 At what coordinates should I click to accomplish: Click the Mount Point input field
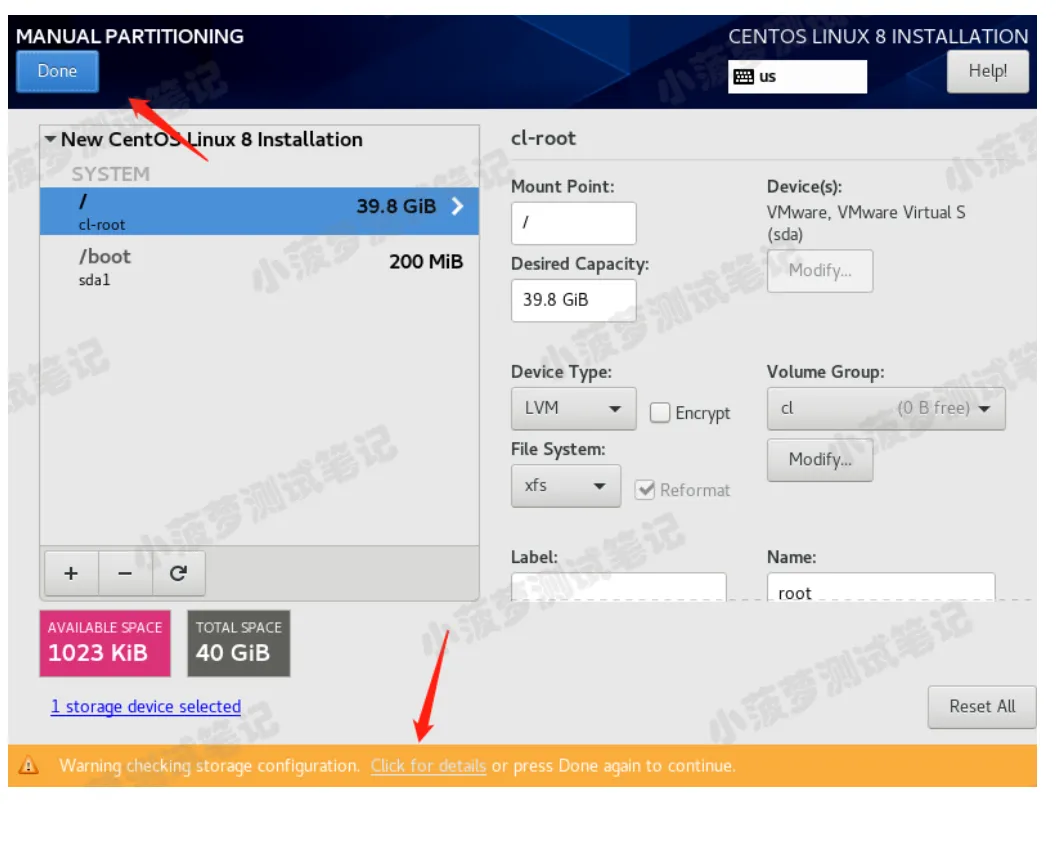(x=573, y=223)
